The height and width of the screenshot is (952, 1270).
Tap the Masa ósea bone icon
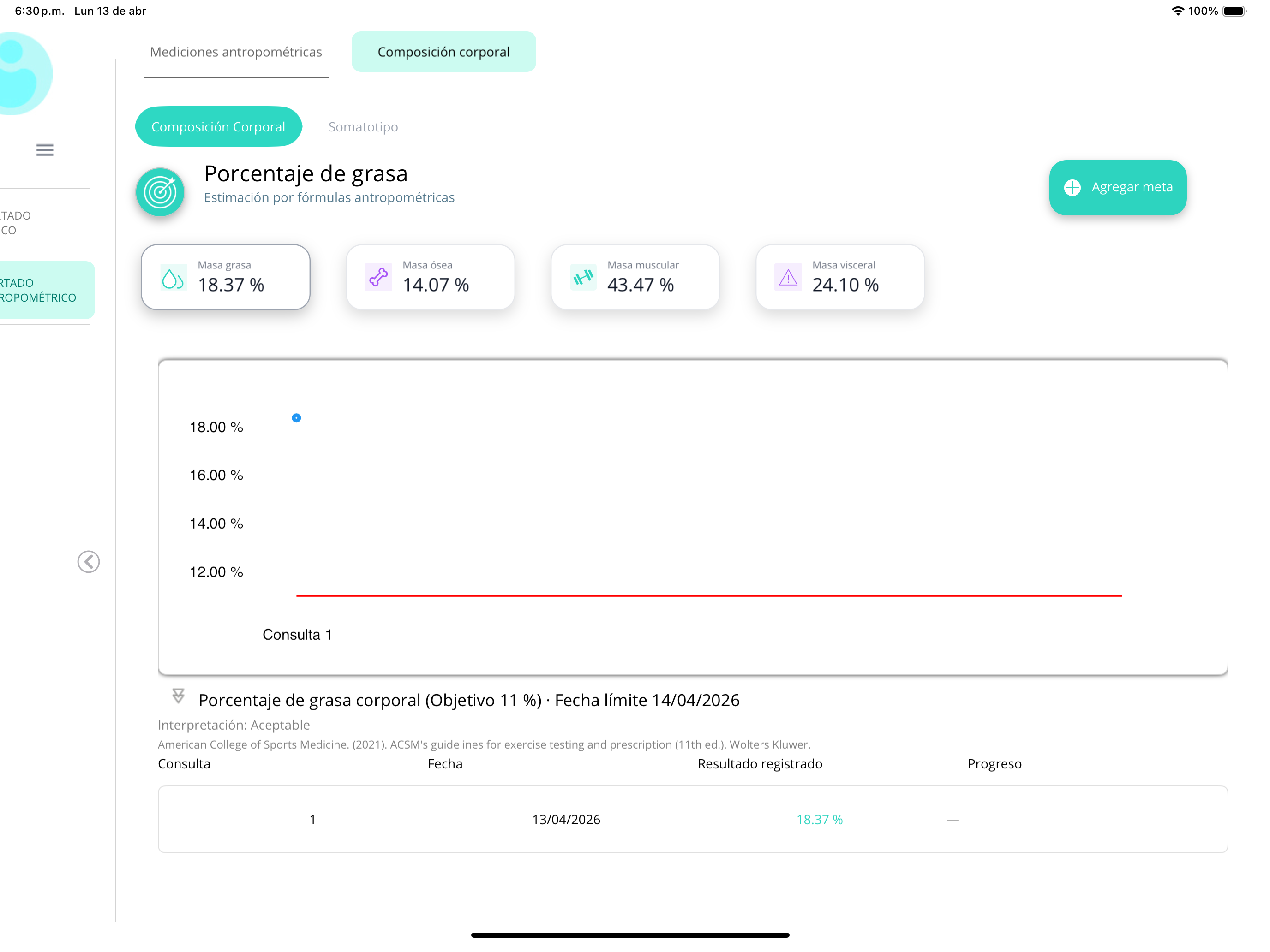[378, 278]
